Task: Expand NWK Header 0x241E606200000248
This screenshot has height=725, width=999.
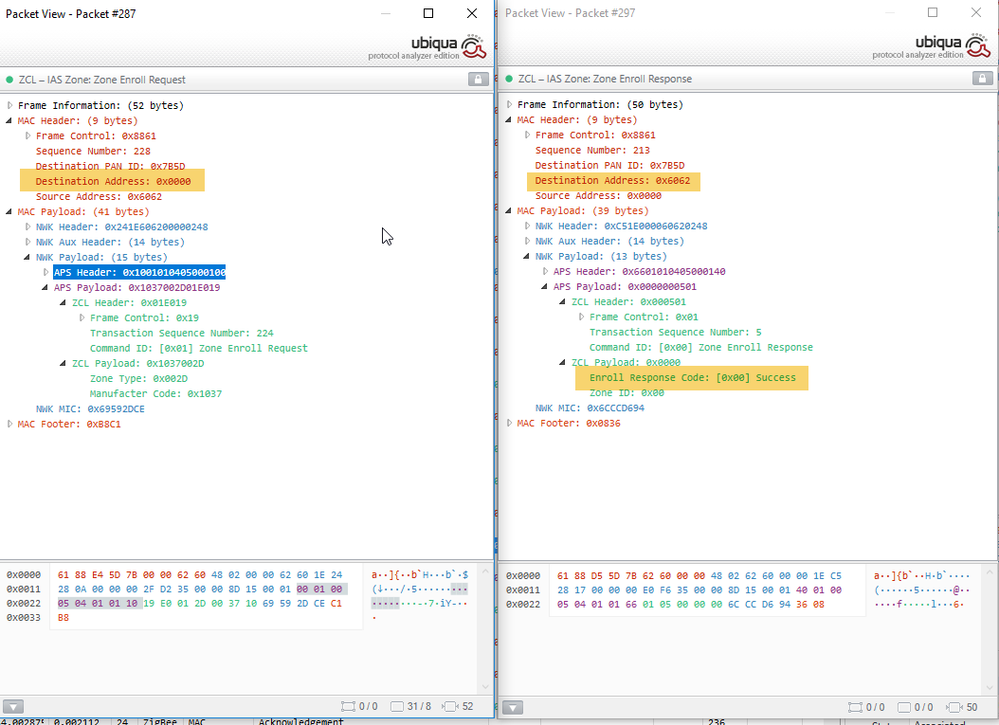Action: pyautogui.click(x=27, y=227)
